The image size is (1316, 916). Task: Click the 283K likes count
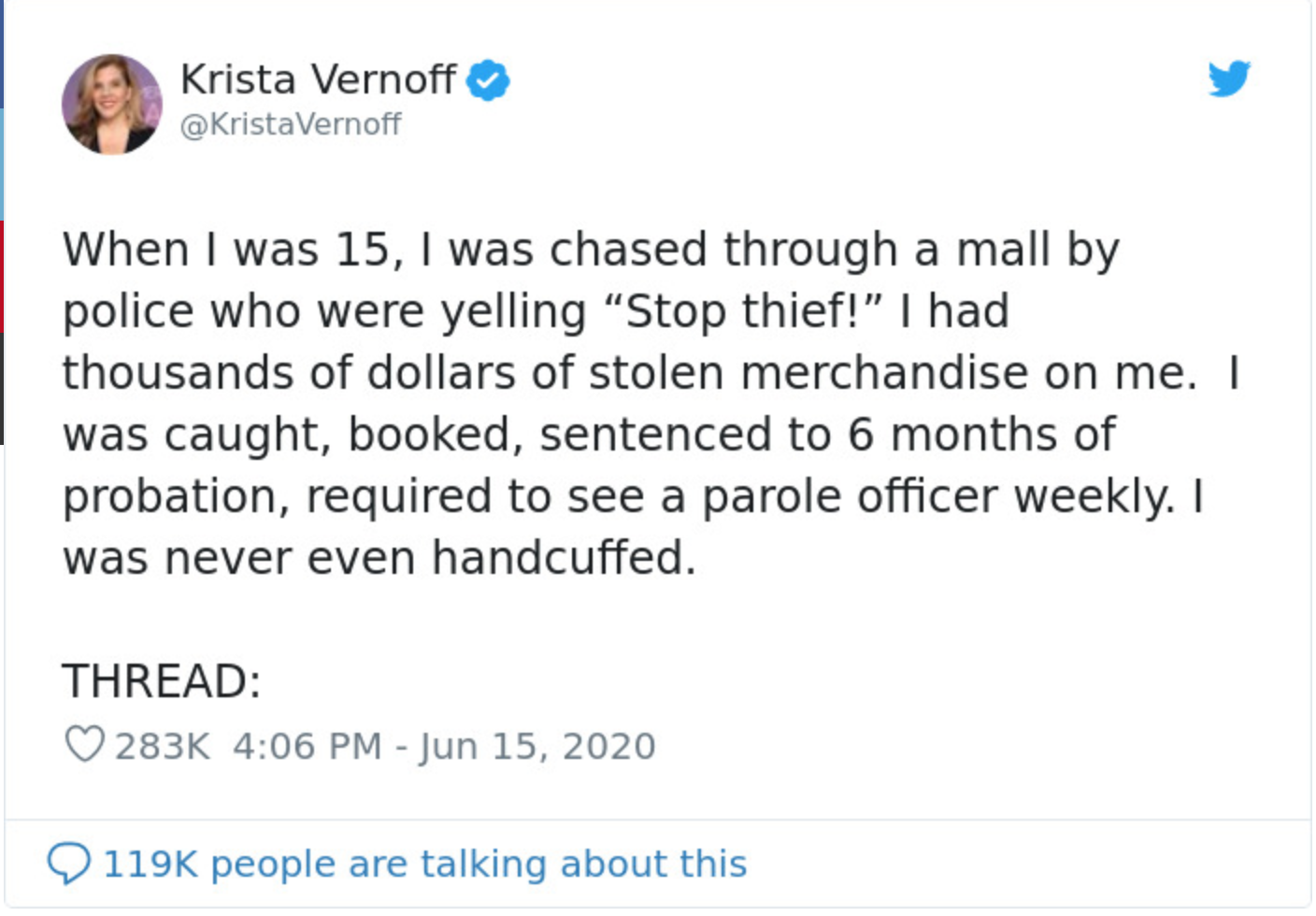pos(162,747)
